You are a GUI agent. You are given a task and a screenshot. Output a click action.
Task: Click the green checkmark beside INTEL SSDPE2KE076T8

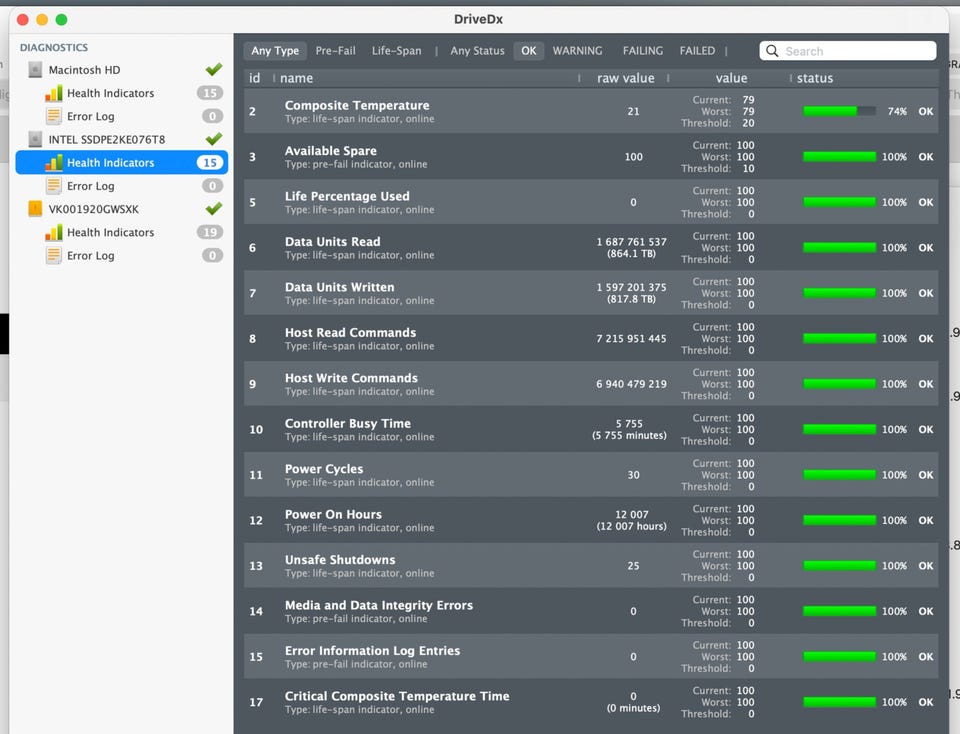pos(214,139)
